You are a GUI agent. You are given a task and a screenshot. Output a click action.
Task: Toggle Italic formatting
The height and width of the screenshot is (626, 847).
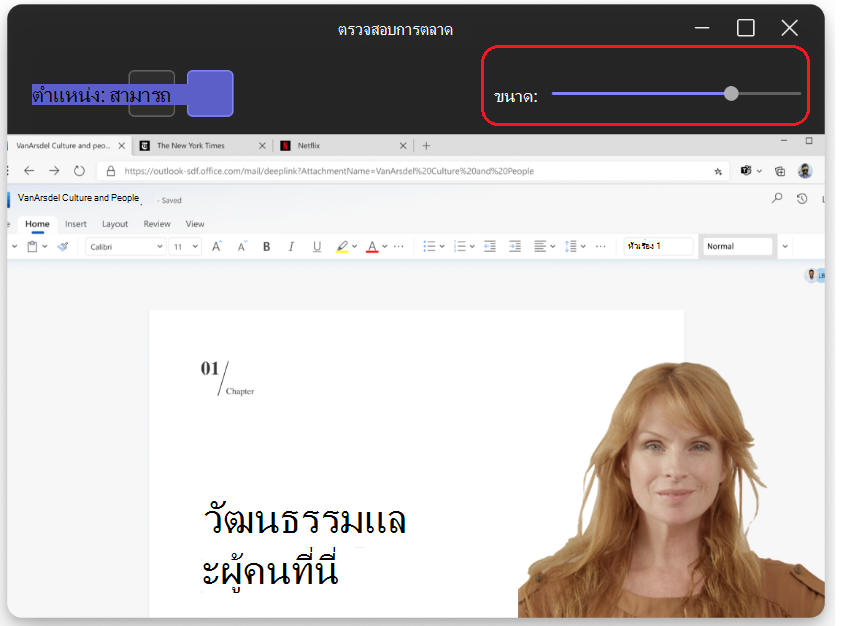coord(291,247)
